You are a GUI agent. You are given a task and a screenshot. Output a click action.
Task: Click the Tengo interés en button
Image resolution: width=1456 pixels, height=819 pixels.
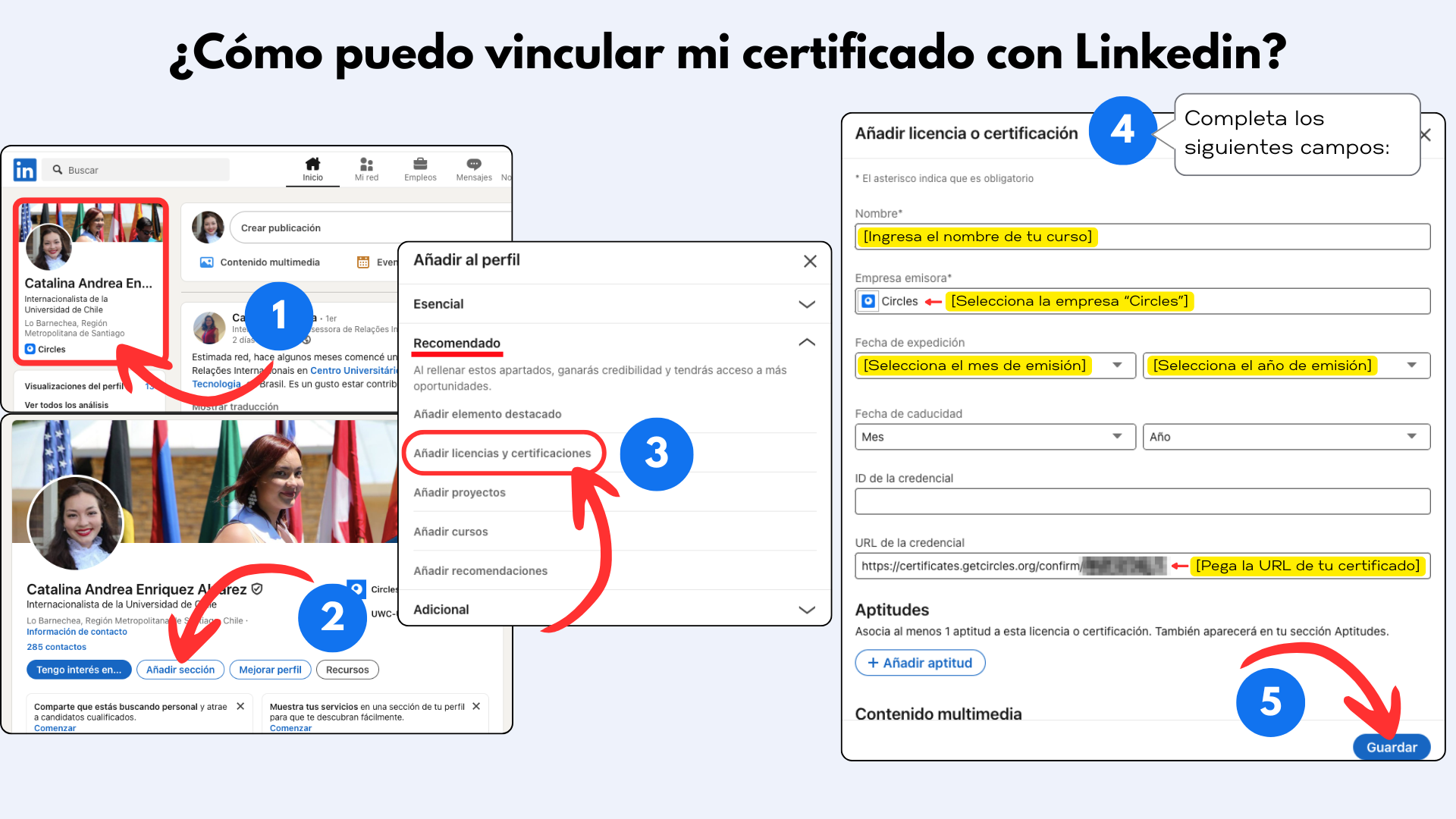79,670
